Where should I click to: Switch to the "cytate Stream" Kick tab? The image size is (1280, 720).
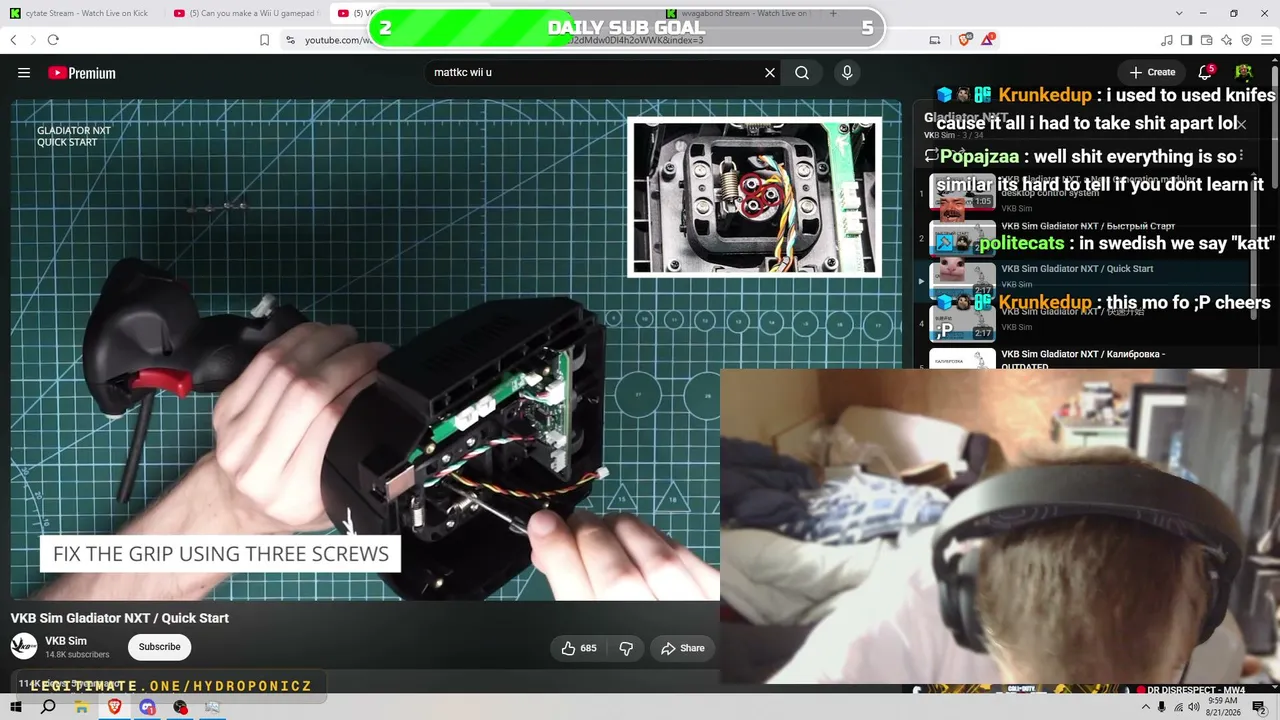coord(81,14)
